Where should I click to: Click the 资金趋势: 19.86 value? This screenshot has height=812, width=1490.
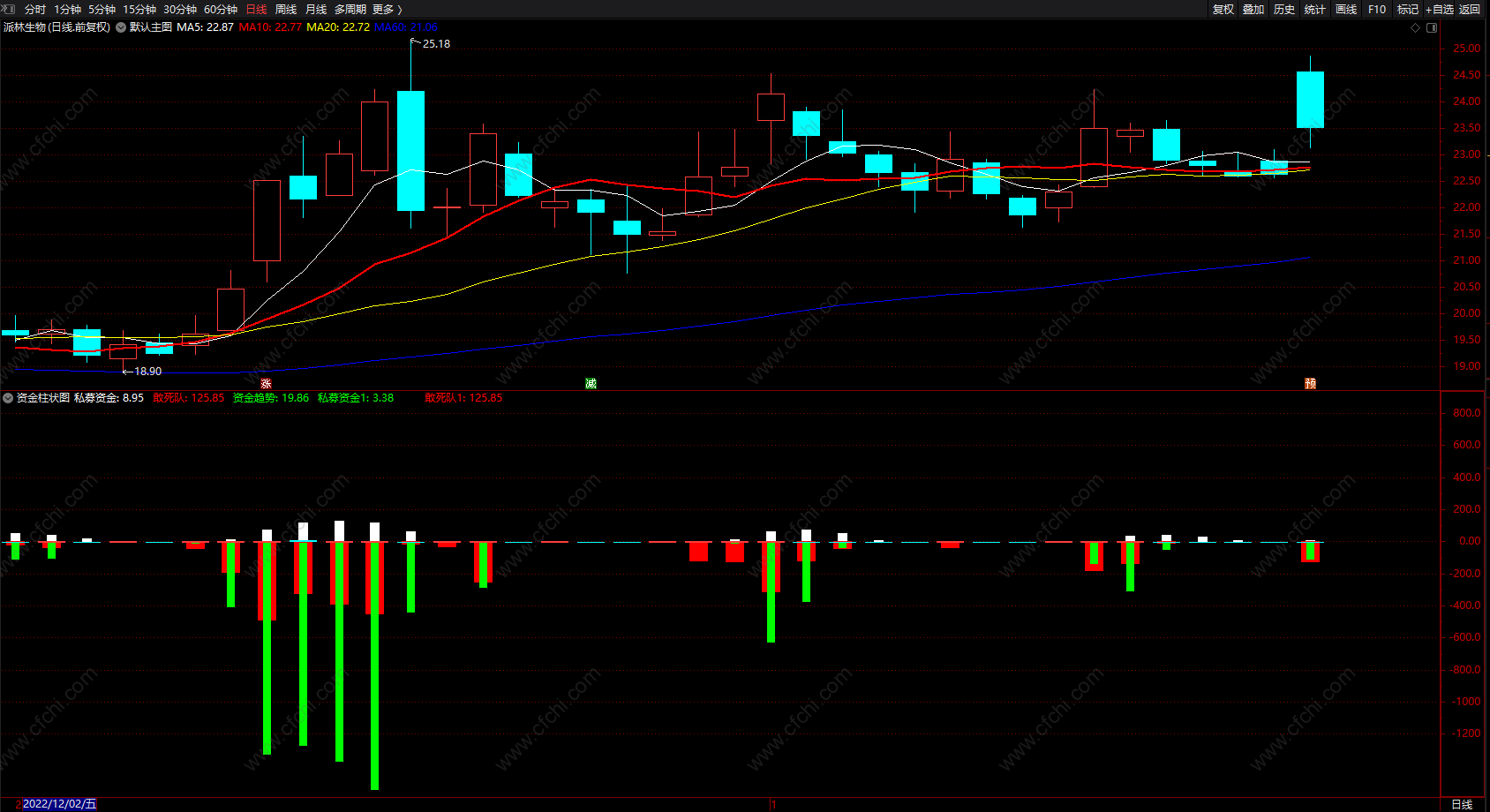click(x=271, y=398)
